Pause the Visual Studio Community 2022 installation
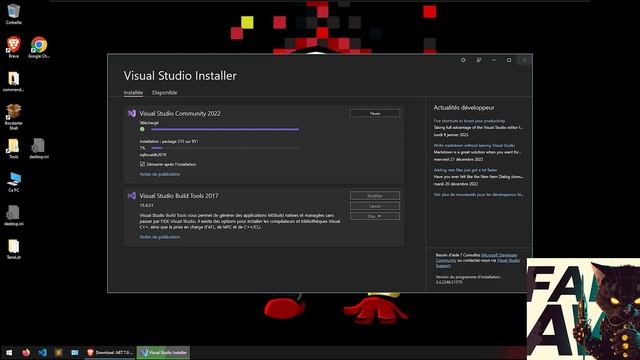The height and width of the screenshot is (360, 640). (375, 113)
